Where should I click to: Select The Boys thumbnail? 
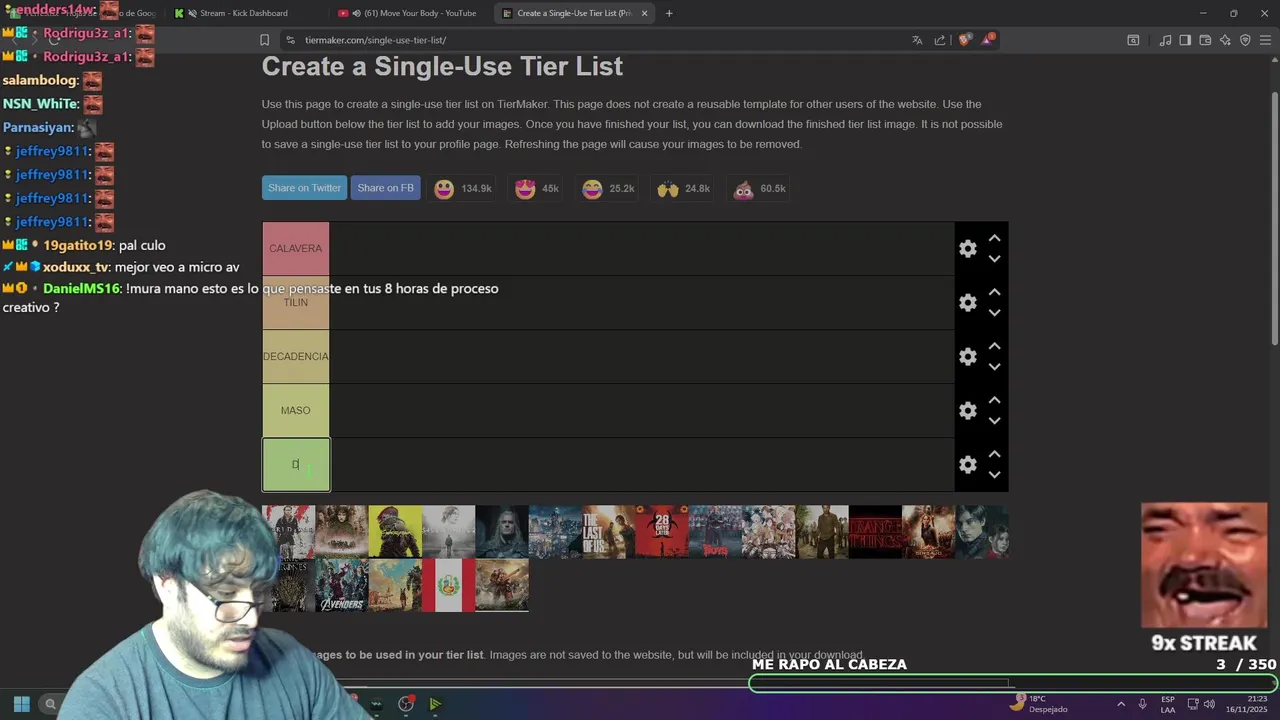click(715, 532)
